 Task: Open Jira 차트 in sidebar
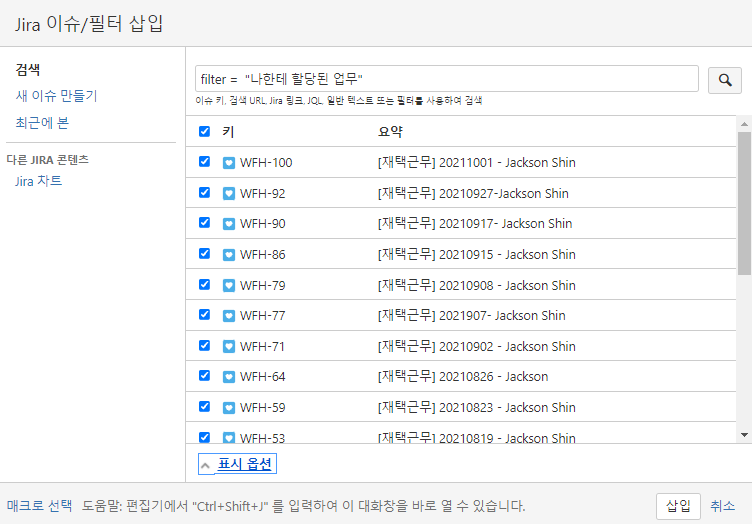tap(38, 181)
